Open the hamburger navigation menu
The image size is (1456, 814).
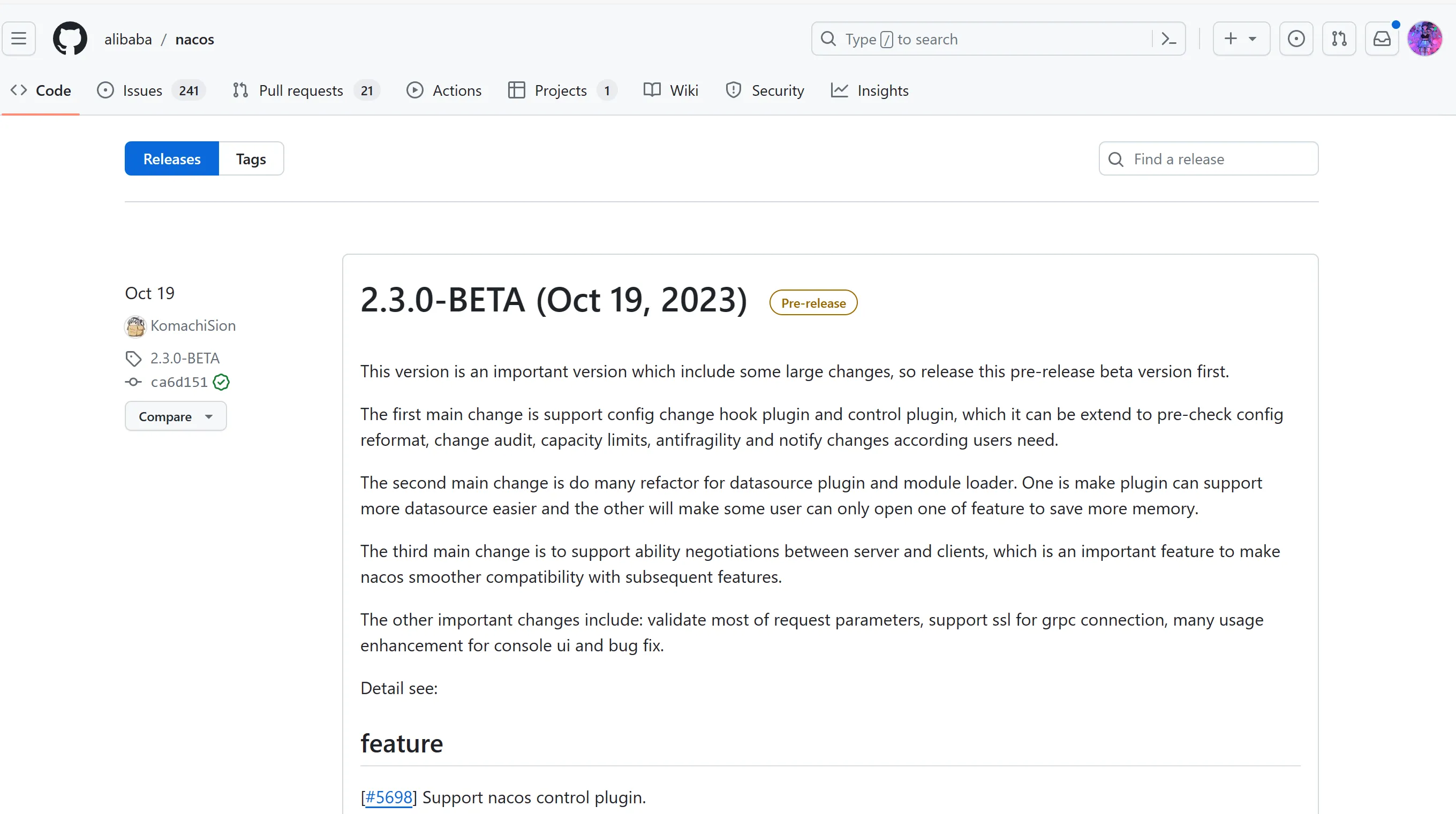pyautogui.click(x=19, y=39)
